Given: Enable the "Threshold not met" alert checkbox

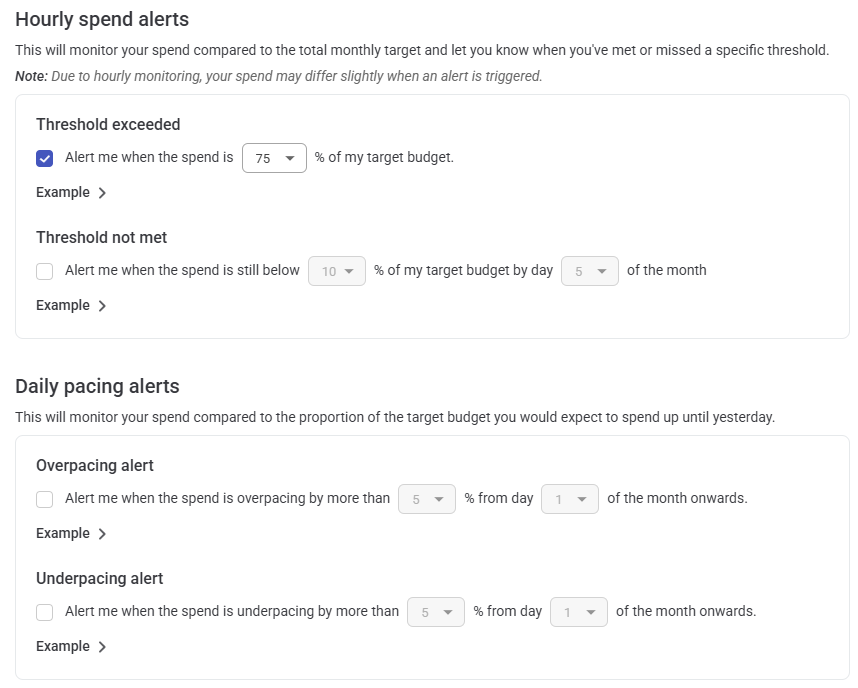Looking at the screenshot, I should click(x=44, y=270).
